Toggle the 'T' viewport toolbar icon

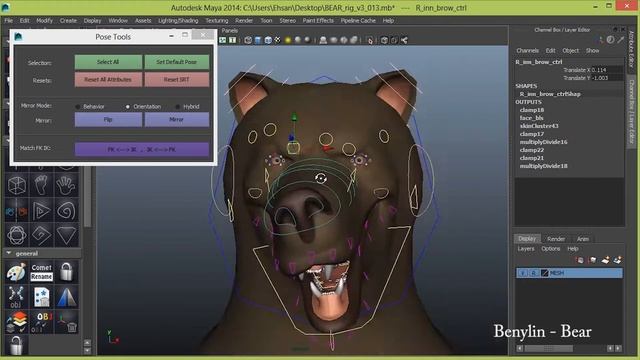point(232,40)
